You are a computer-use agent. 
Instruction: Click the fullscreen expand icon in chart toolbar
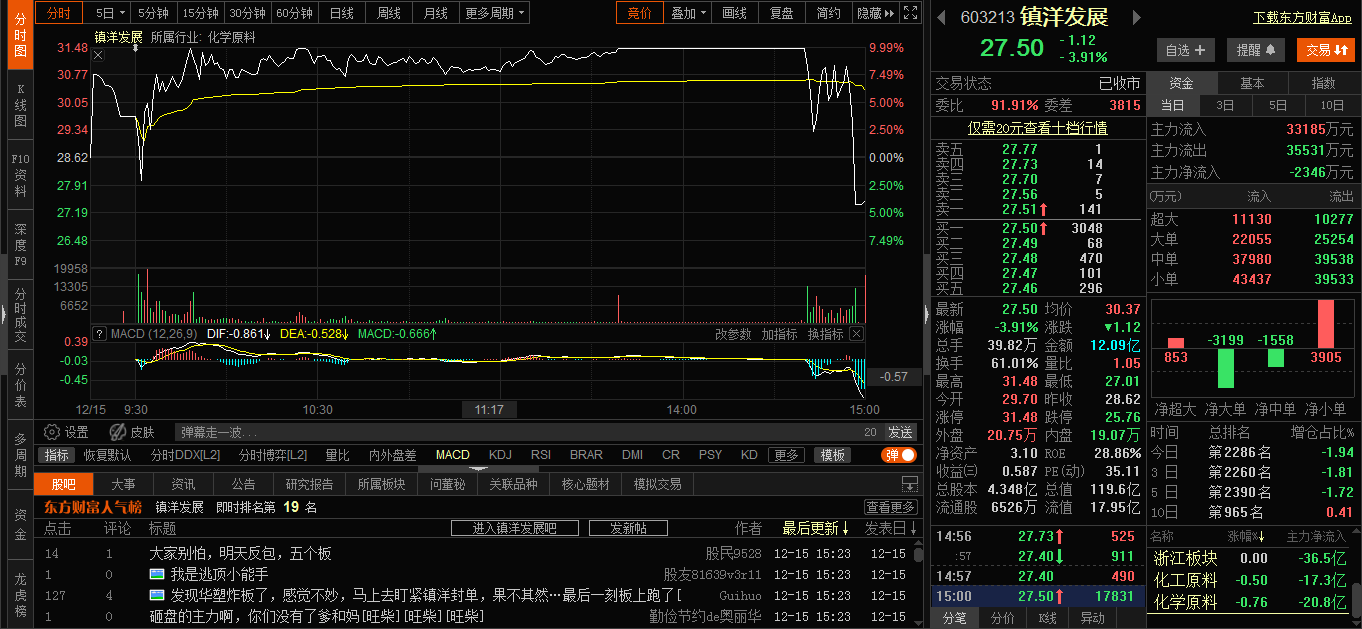click(909, 13)
